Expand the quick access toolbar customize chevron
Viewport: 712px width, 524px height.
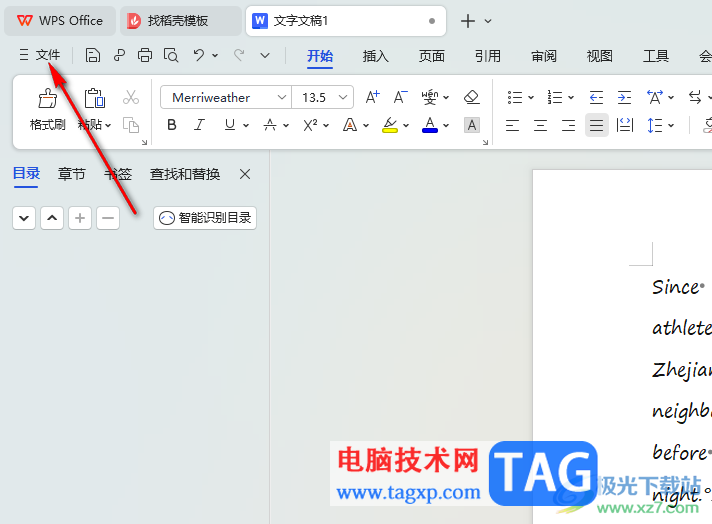265,55
